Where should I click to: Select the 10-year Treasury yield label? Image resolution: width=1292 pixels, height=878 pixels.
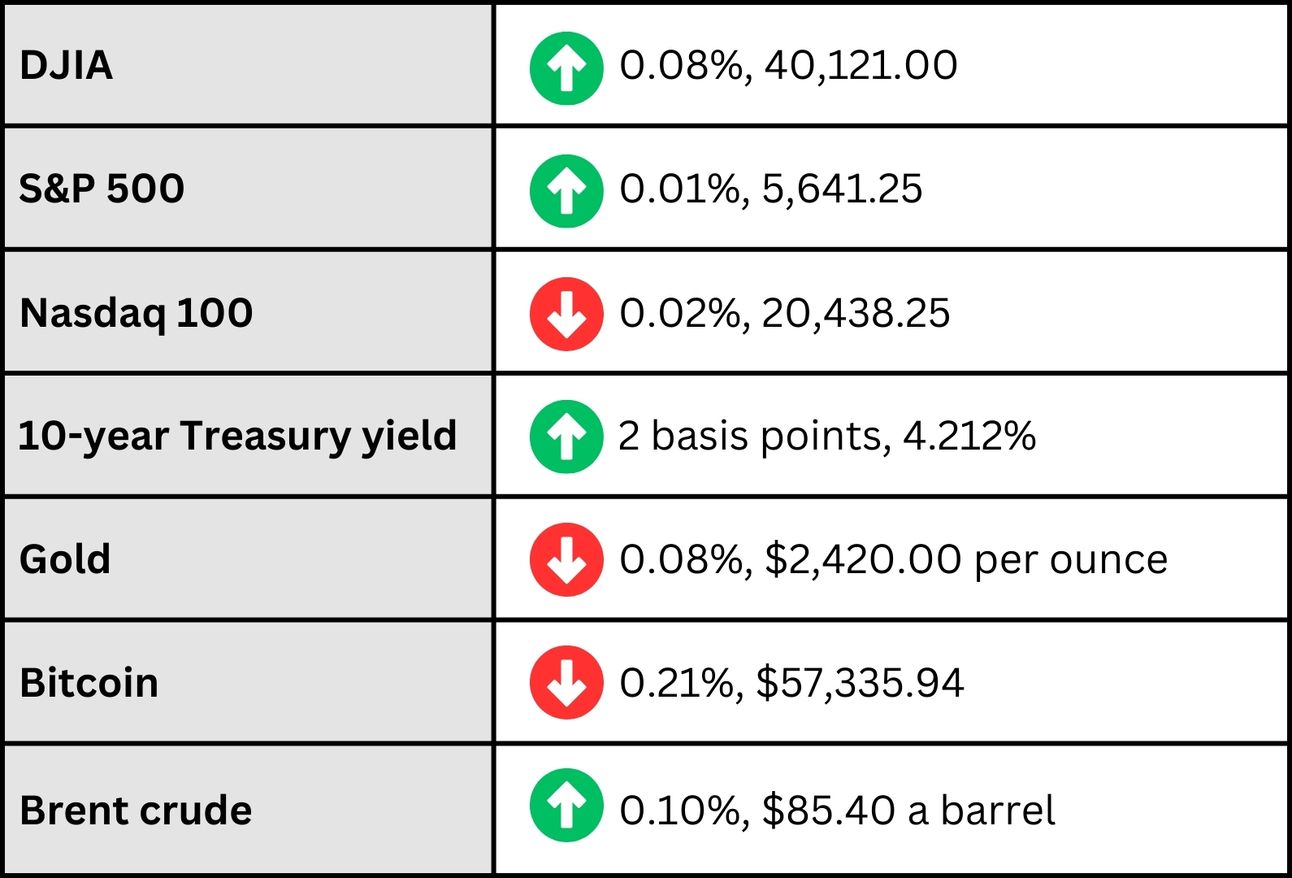(238, 437)
